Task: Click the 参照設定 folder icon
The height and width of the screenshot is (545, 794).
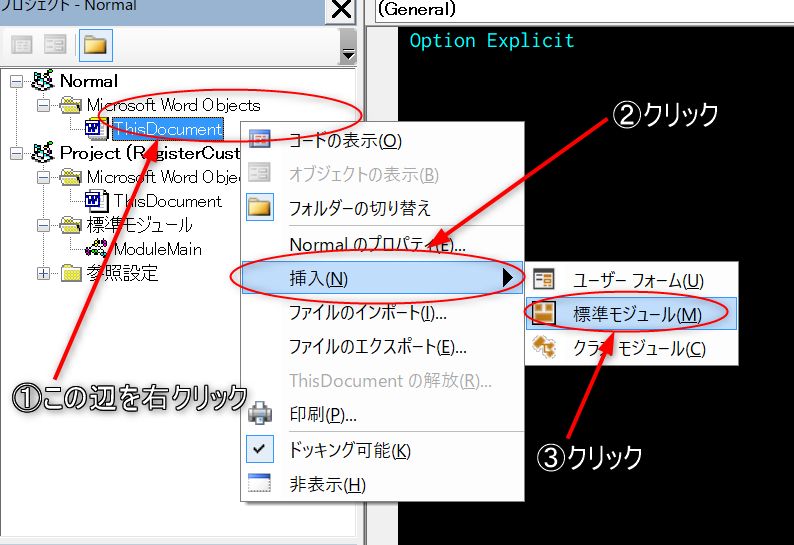Action: click(70, 273)
